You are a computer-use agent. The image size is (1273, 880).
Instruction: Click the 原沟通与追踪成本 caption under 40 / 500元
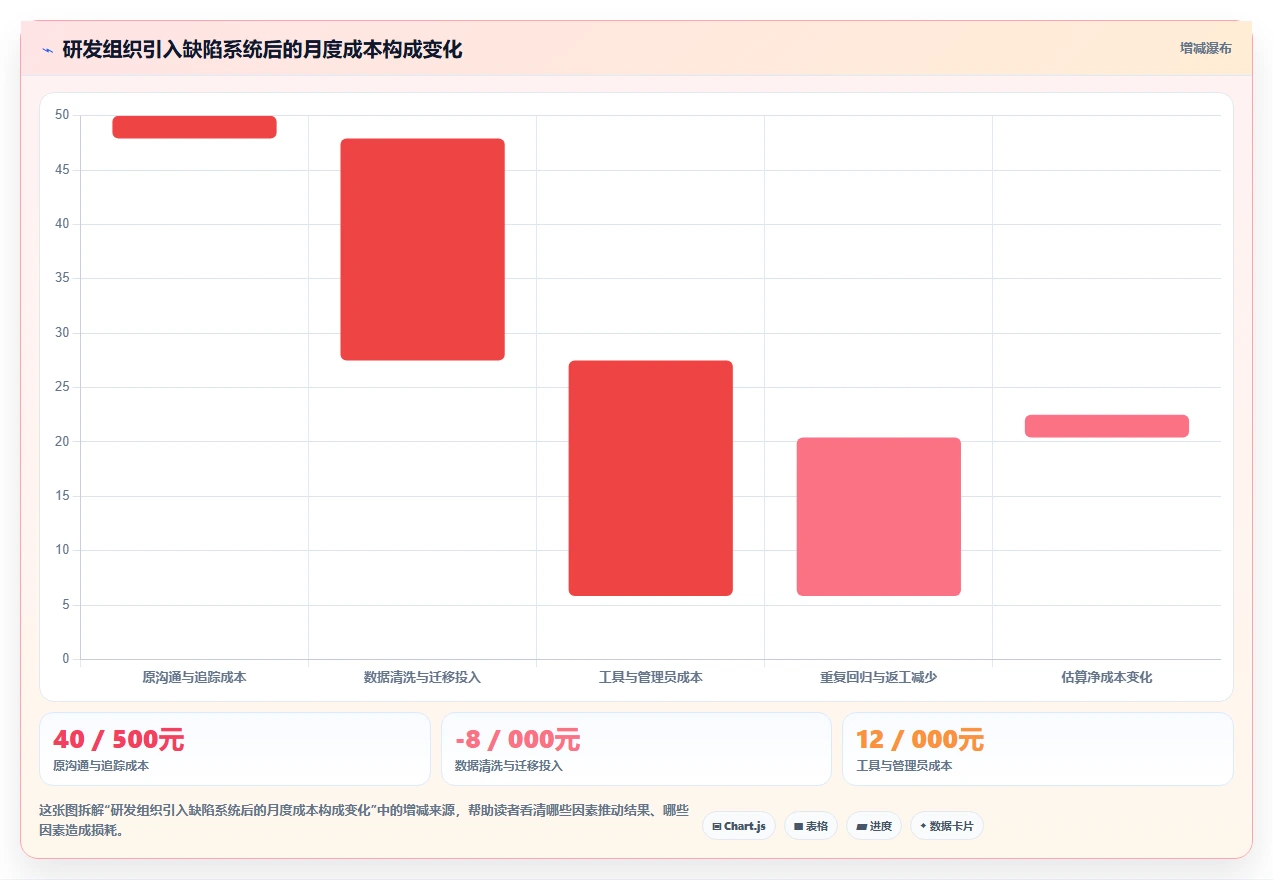101,766
